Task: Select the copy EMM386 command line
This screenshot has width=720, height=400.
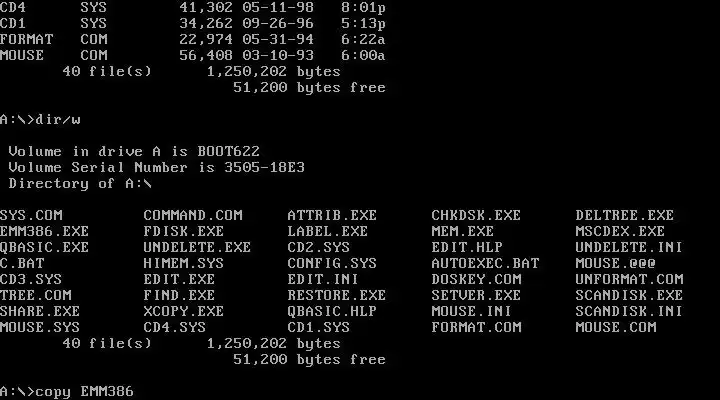Action: click(x=67, y=391)
